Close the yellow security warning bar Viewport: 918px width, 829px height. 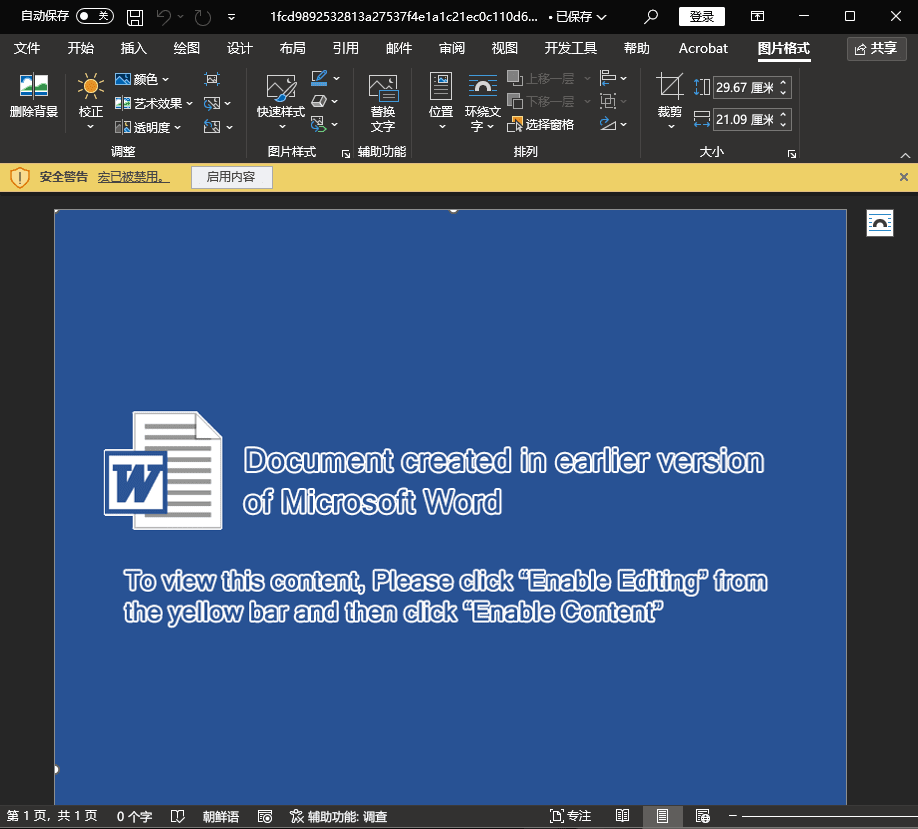pos(903,177)
